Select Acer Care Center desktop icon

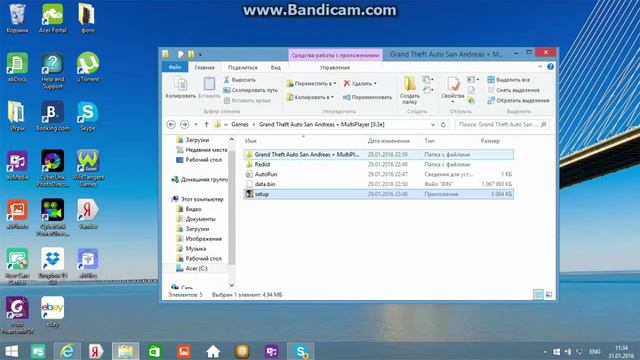coord(17,267)
